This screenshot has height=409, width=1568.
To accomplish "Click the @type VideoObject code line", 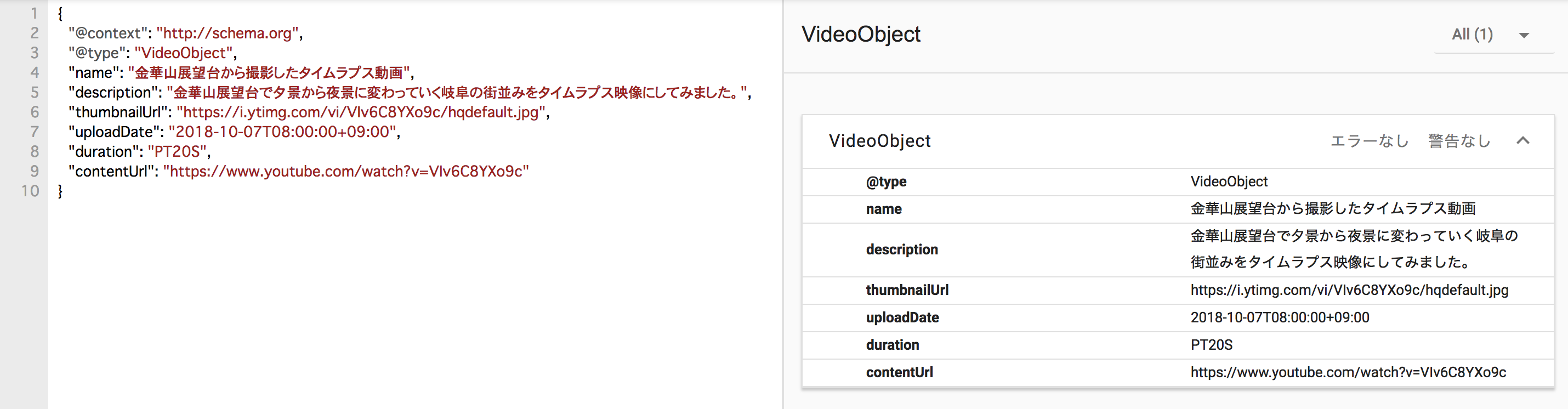I will pyautogui.click(x=152, y=53).
